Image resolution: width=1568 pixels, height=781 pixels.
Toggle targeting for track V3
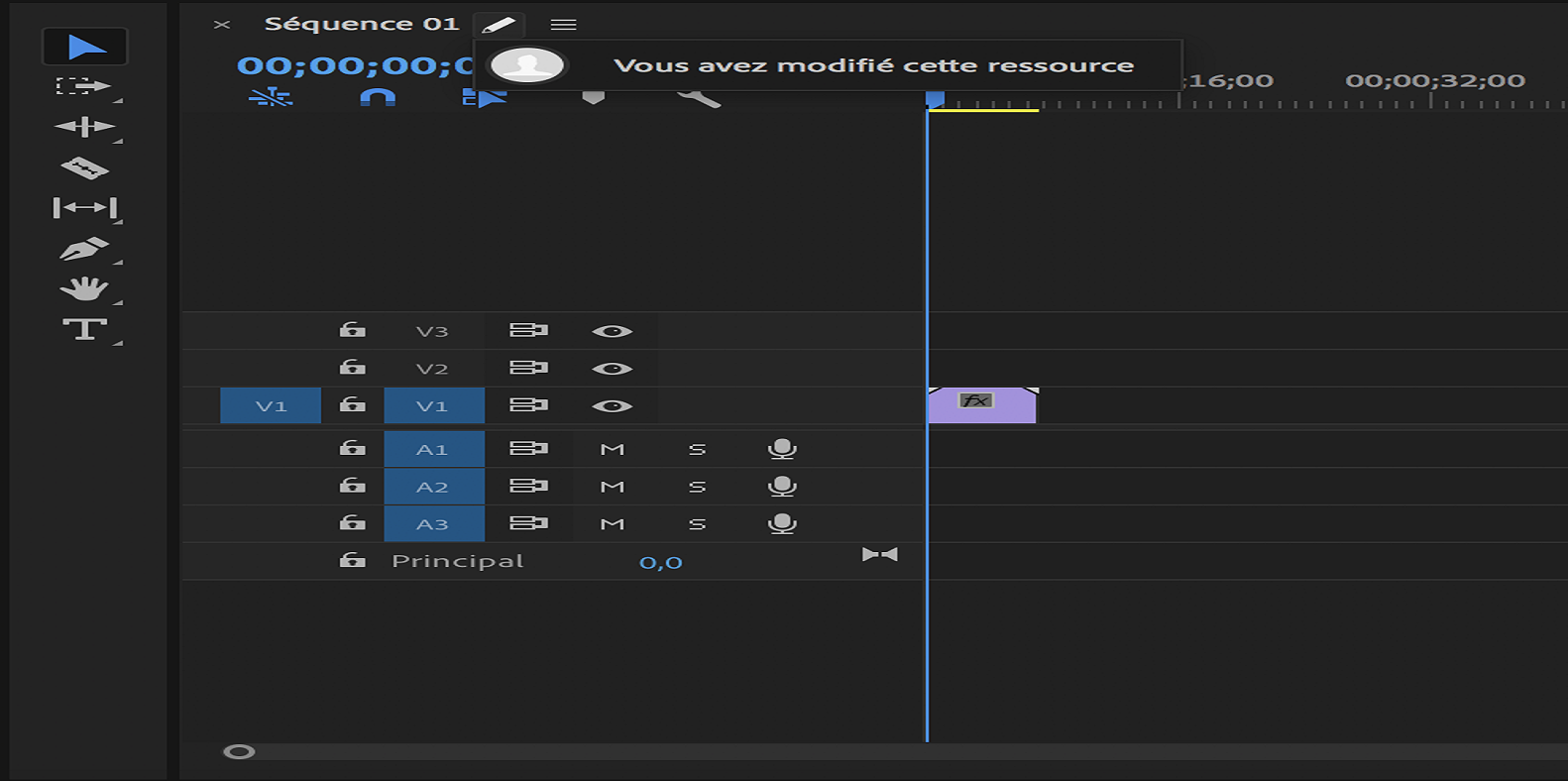click(x=433, y=331)
